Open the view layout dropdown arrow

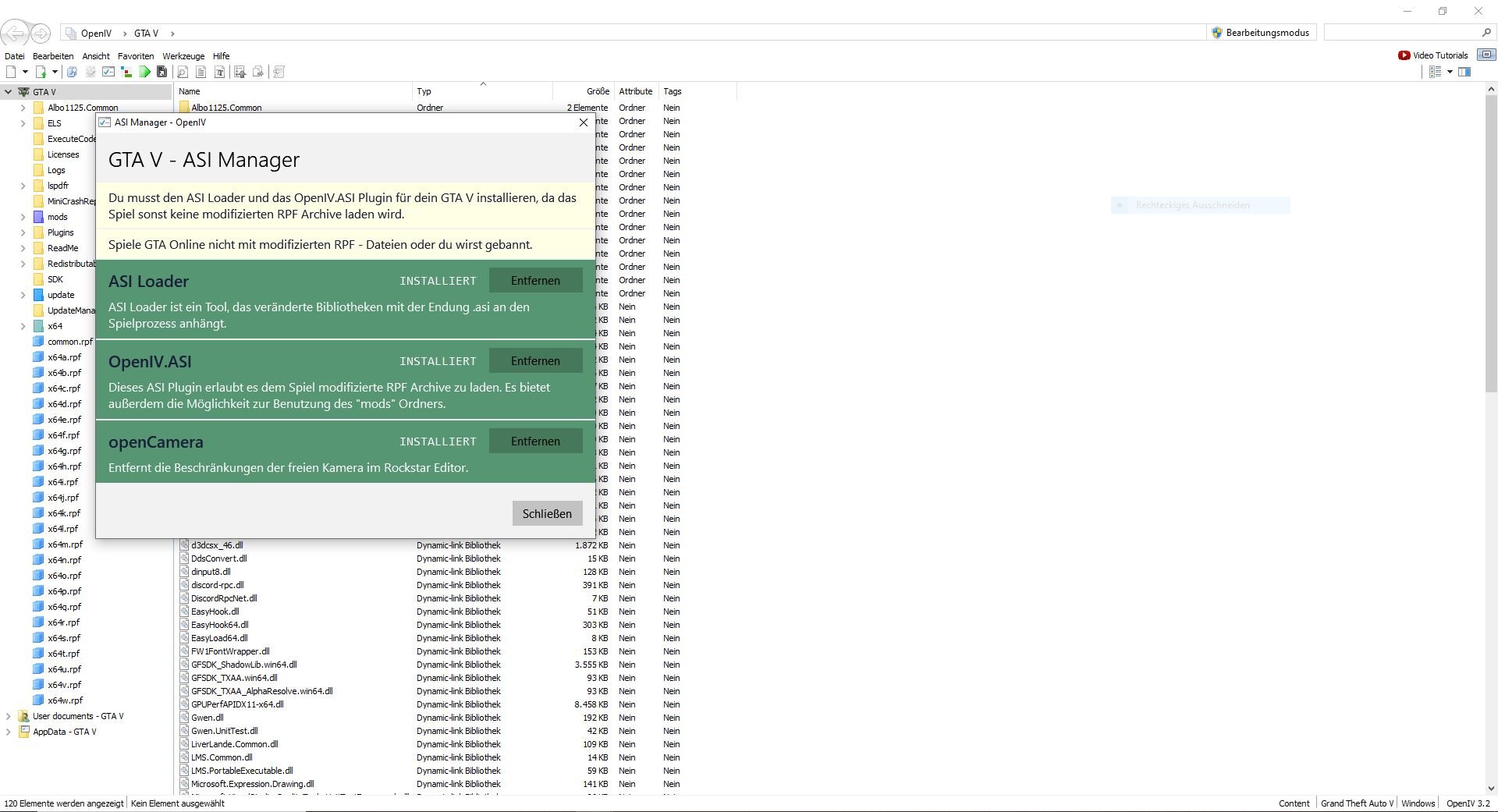(x=1450, y=72)
